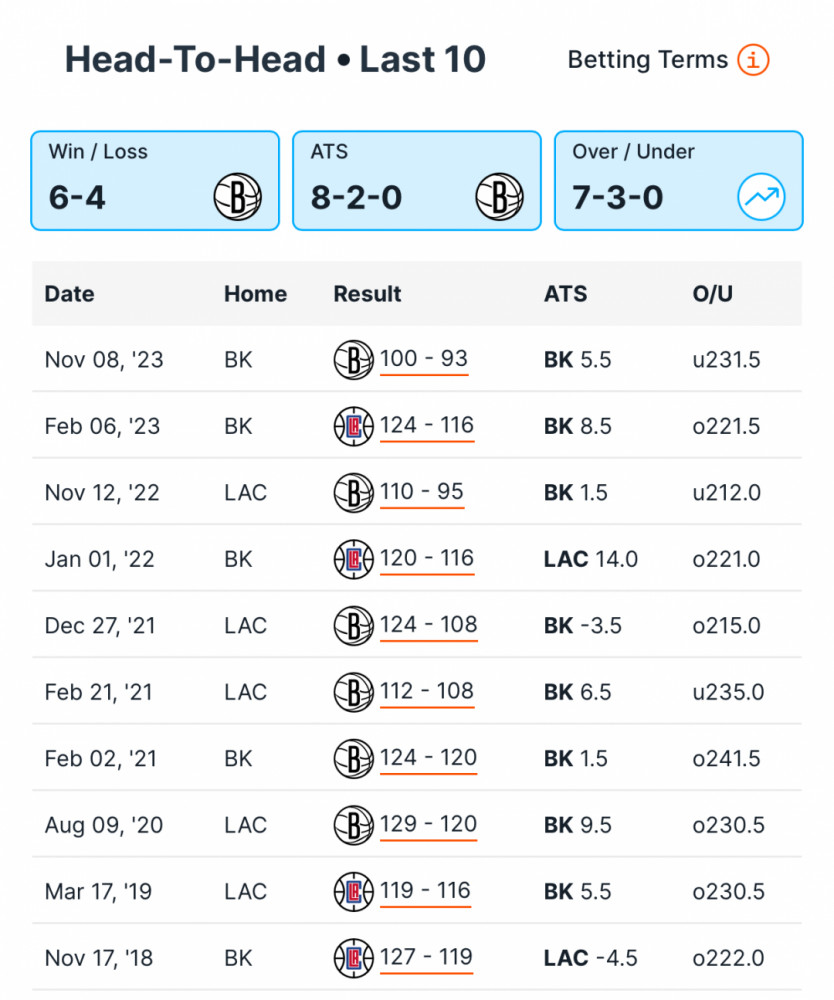
Task: Open the 127 - 119 result link
Action: (x=426, y=958)
